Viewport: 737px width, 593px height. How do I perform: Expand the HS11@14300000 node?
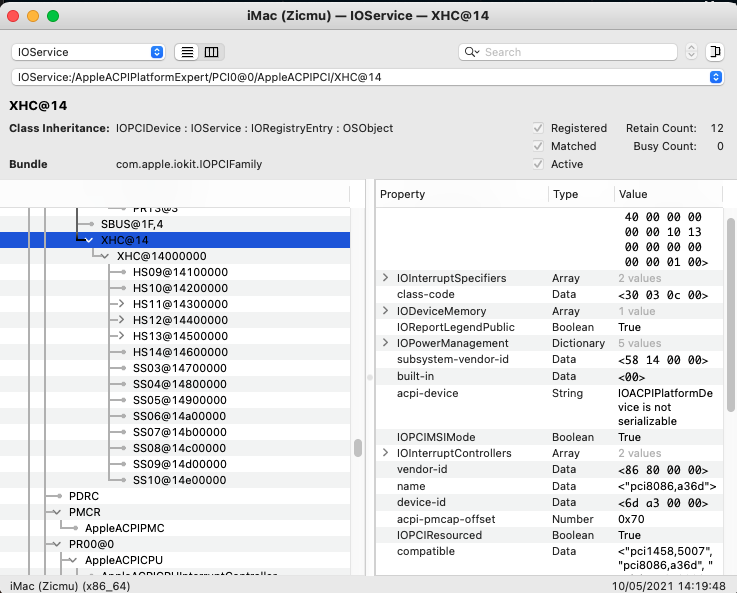(x=121, y=304)
